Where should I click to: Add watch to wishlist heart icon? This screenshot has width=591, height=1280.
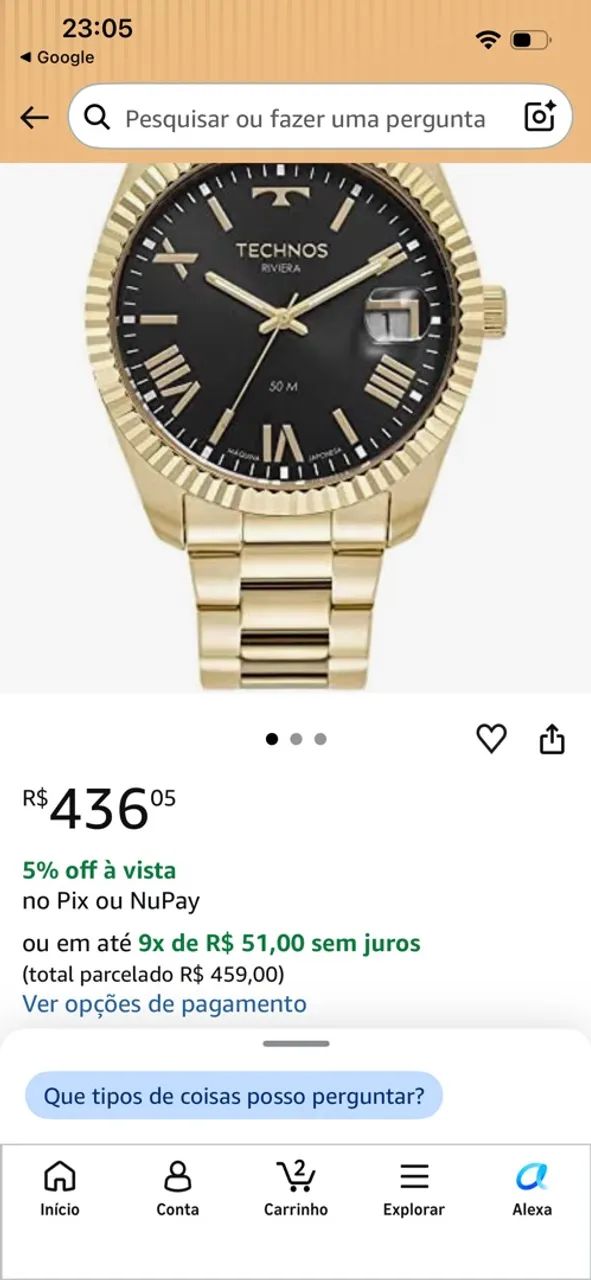coord(491,738)
